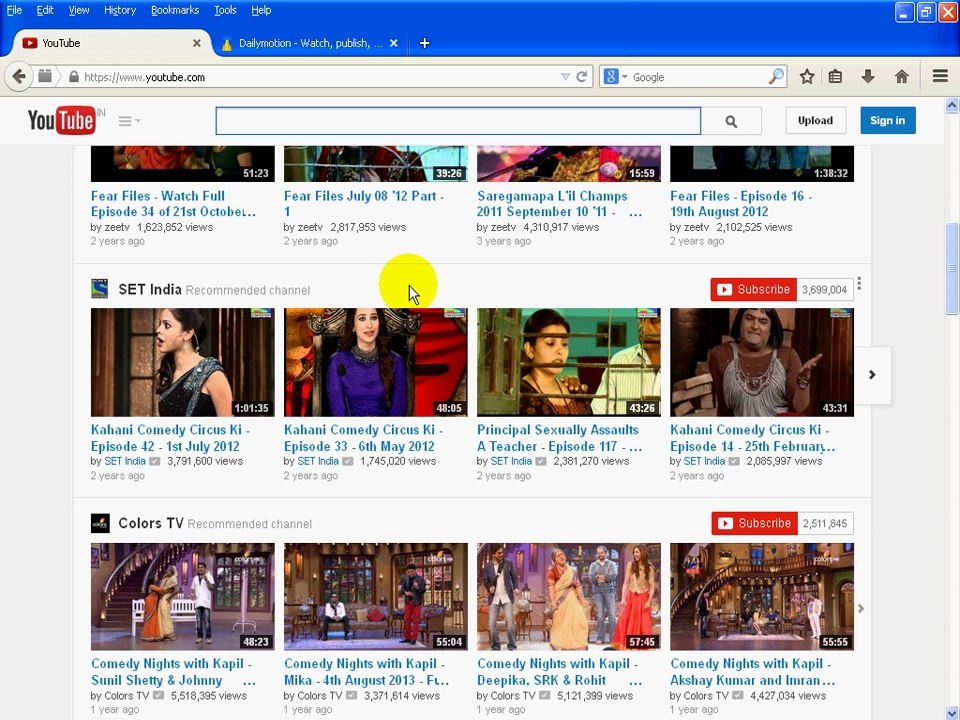
Task: Open SET India section options dots
Action: (860, 283)
